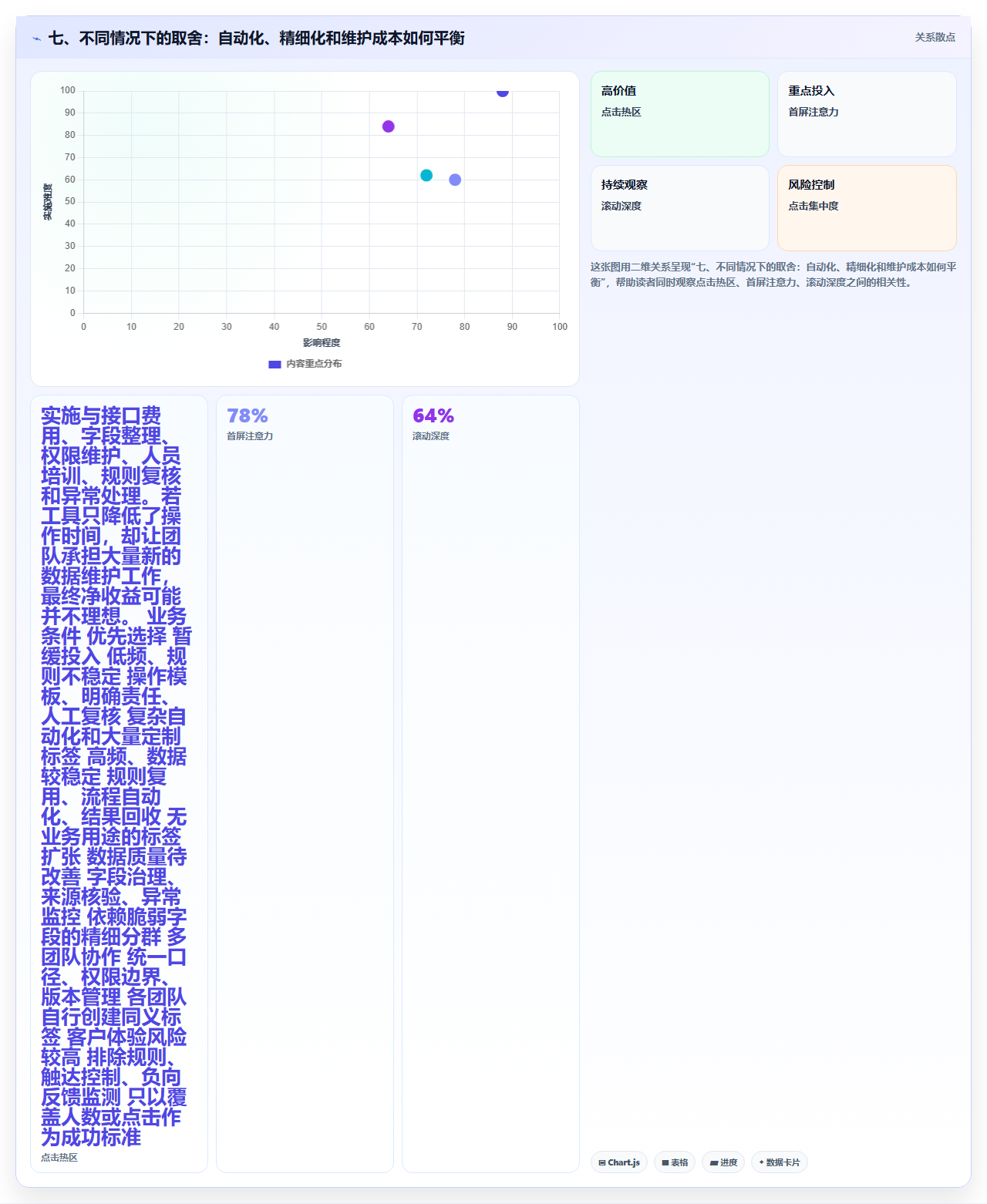Viewport: 987px width, 1204px height.
Task: Click the 滚动深度 label under 64%
Action: (431, 436)
